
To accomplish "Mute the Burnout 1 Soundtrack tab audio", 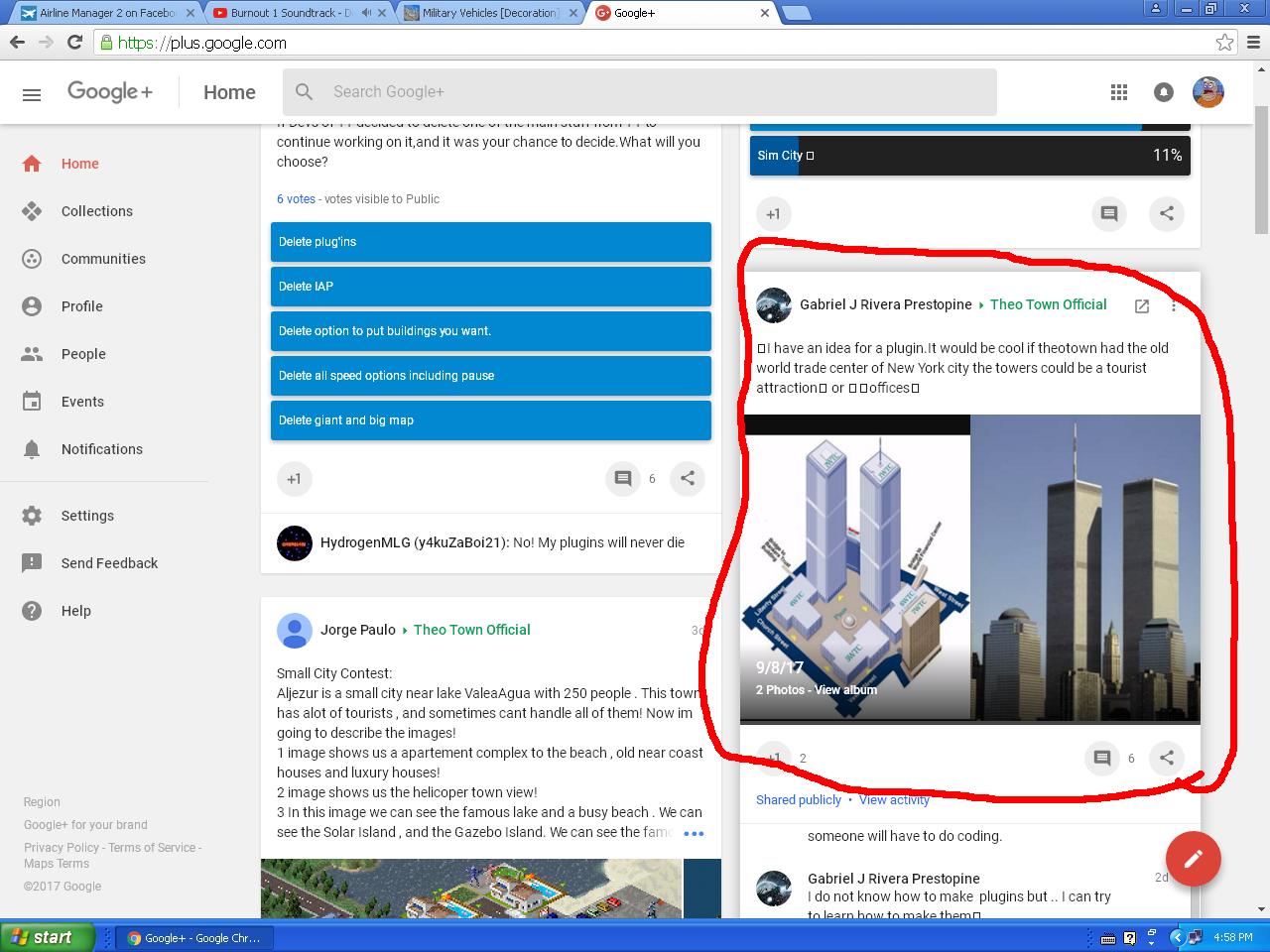I will 366,13.
